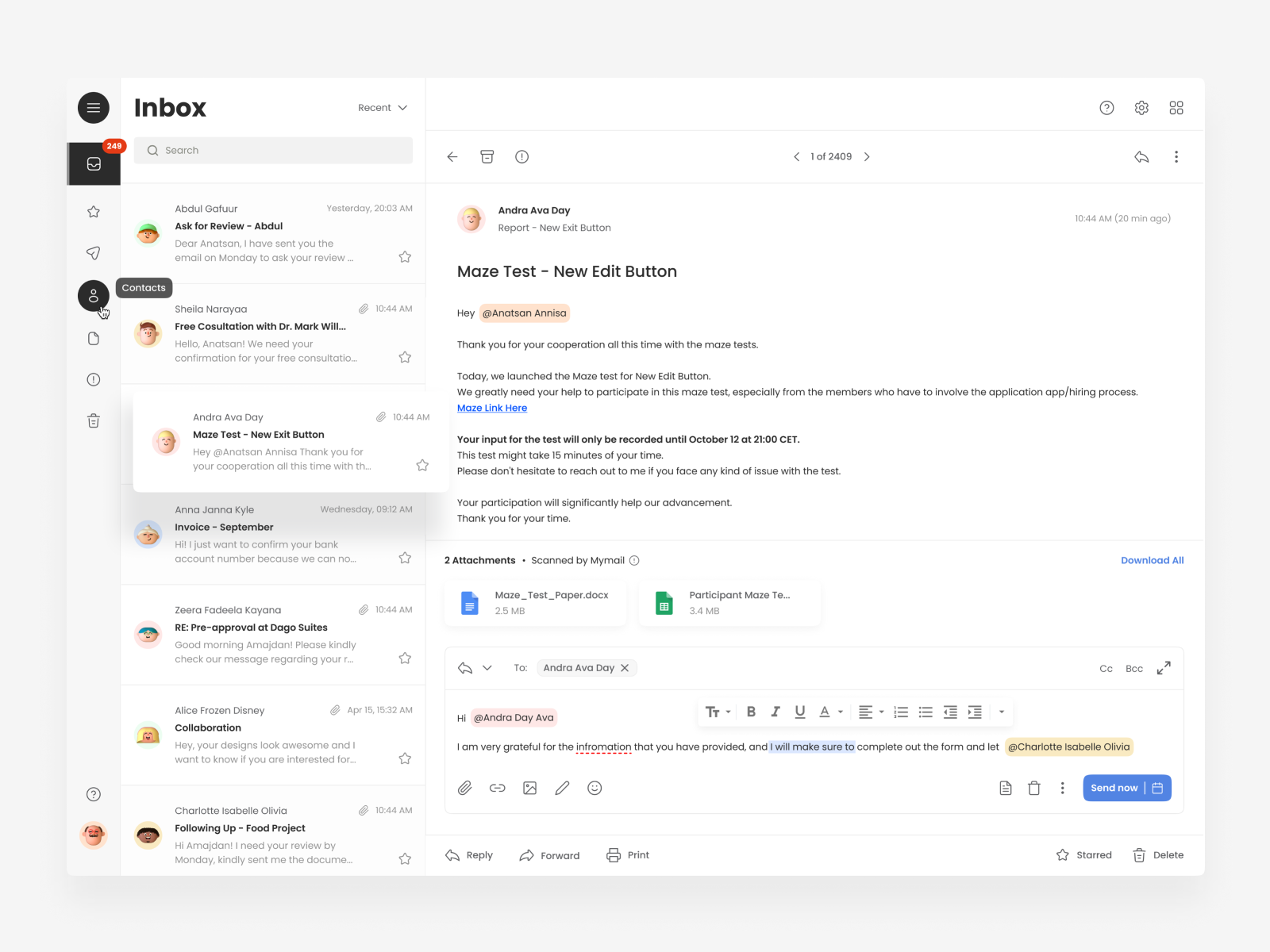Toggle numbered list formatting in the composer
Viewport: 1270px width, 952px height.
point(900,712)
